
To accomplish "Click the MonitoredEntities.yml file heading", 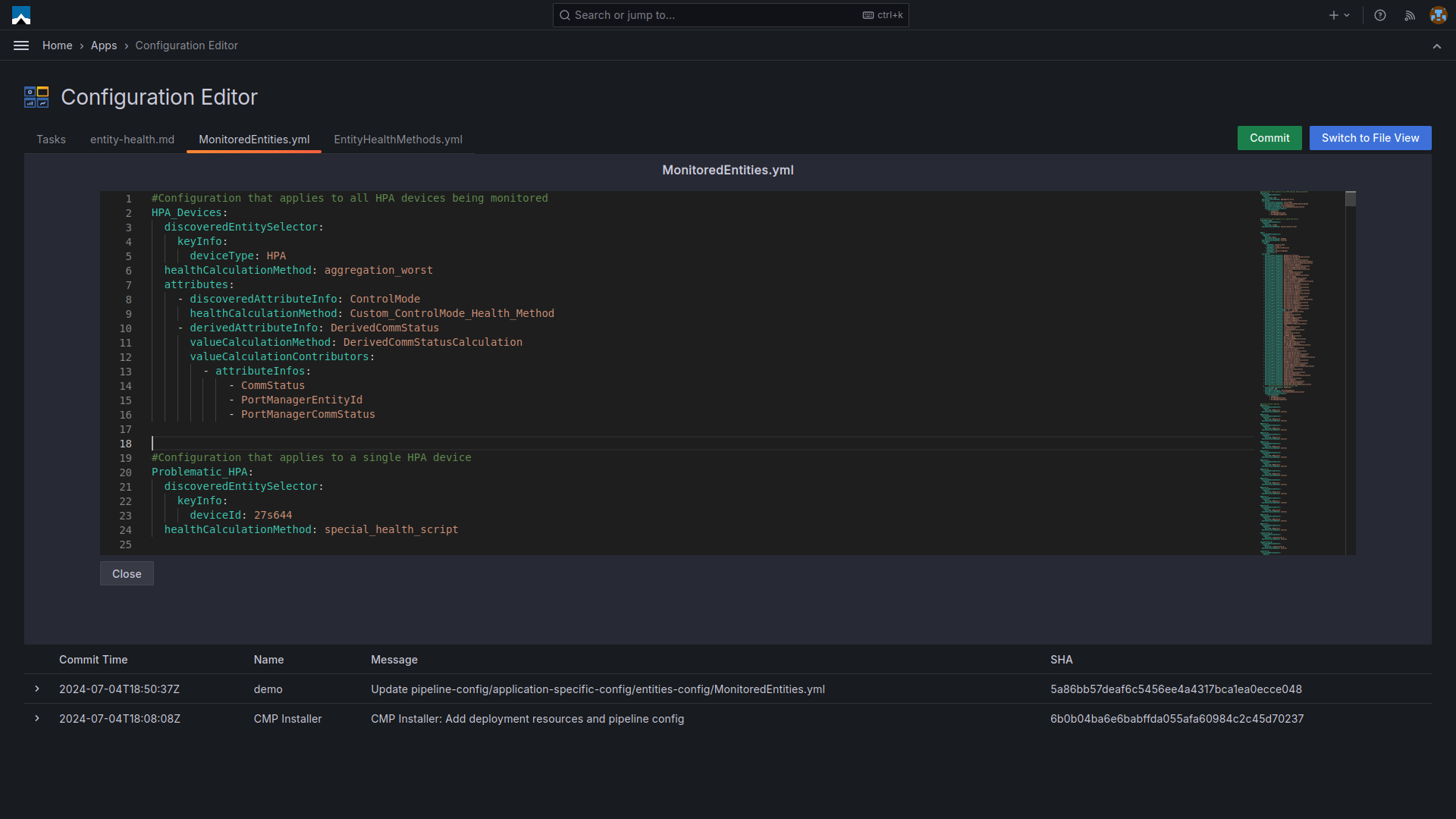I will click(x=728, y=171).
